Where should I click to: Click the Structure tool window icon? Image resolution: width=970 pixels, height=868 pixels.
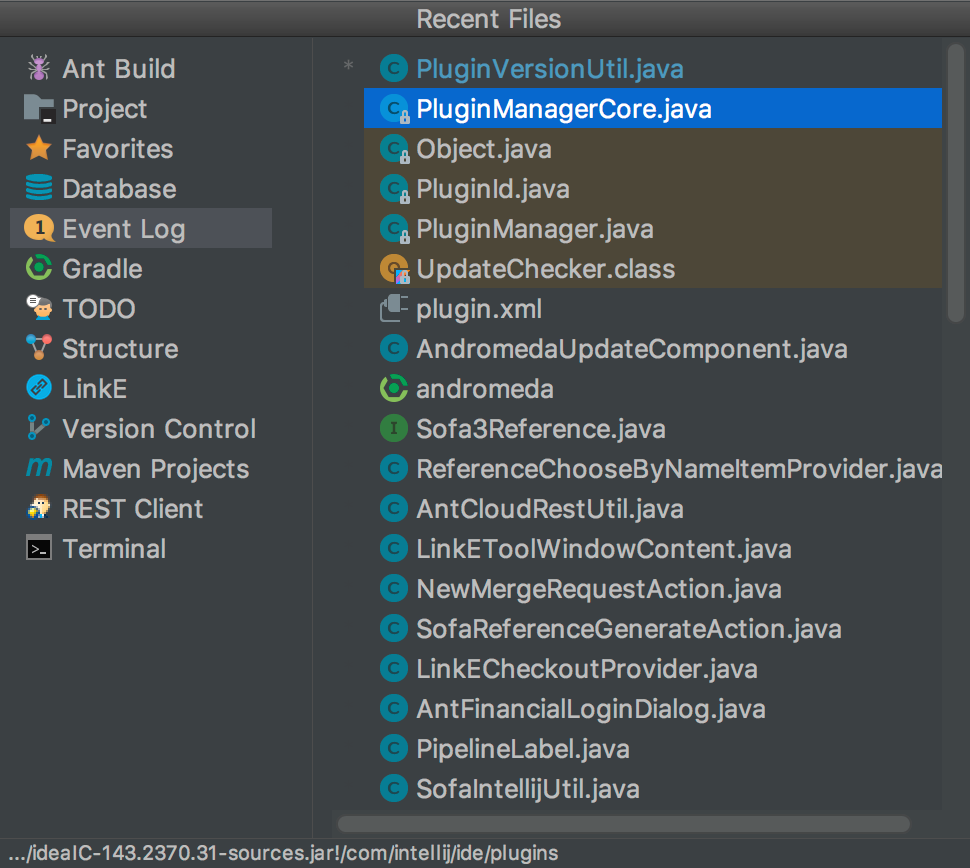(38, 348)
